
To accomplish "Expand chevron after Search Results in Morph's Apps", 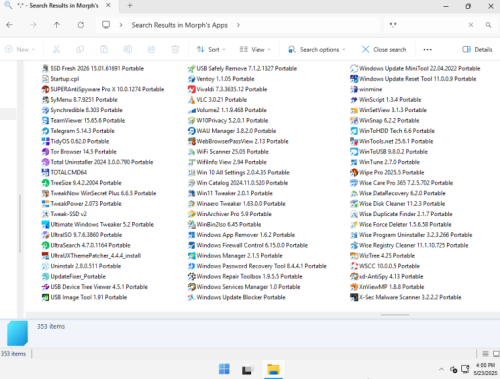I will pos(238,25).
